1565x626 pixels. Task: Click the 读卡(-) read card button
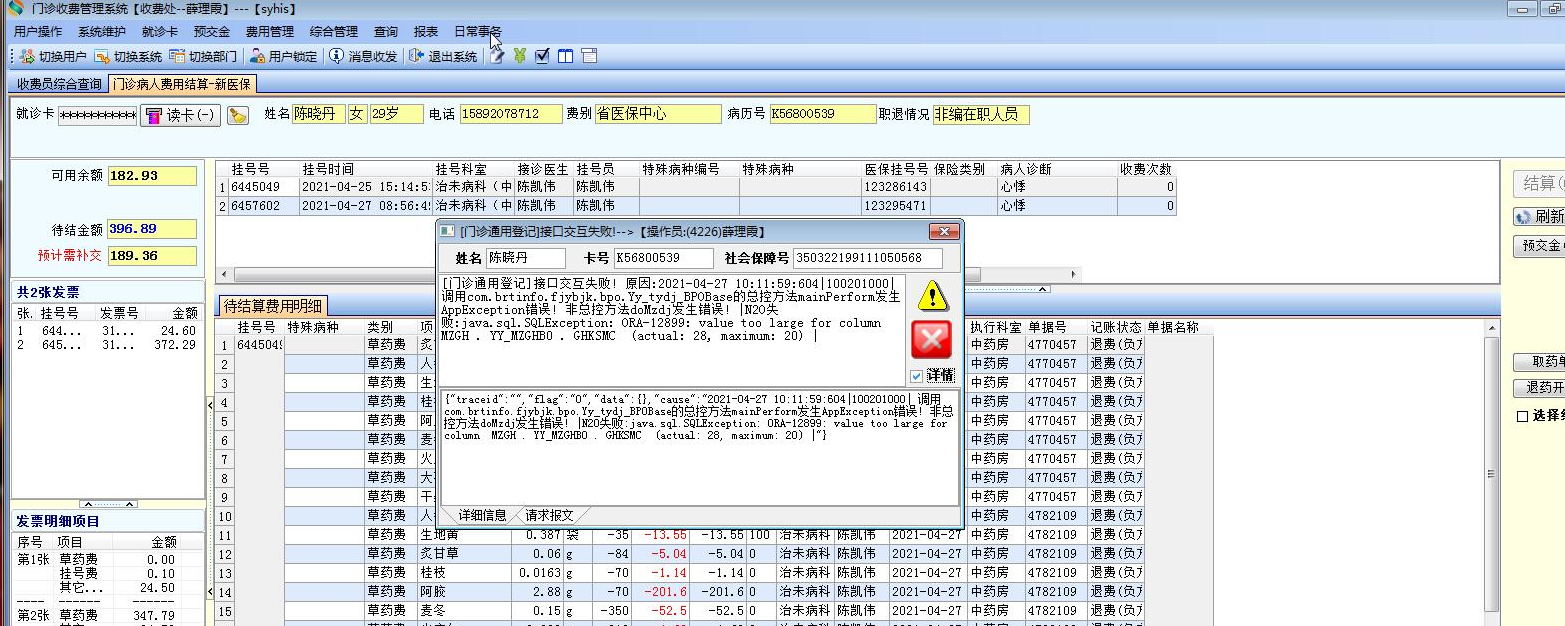tap(180, 115)
